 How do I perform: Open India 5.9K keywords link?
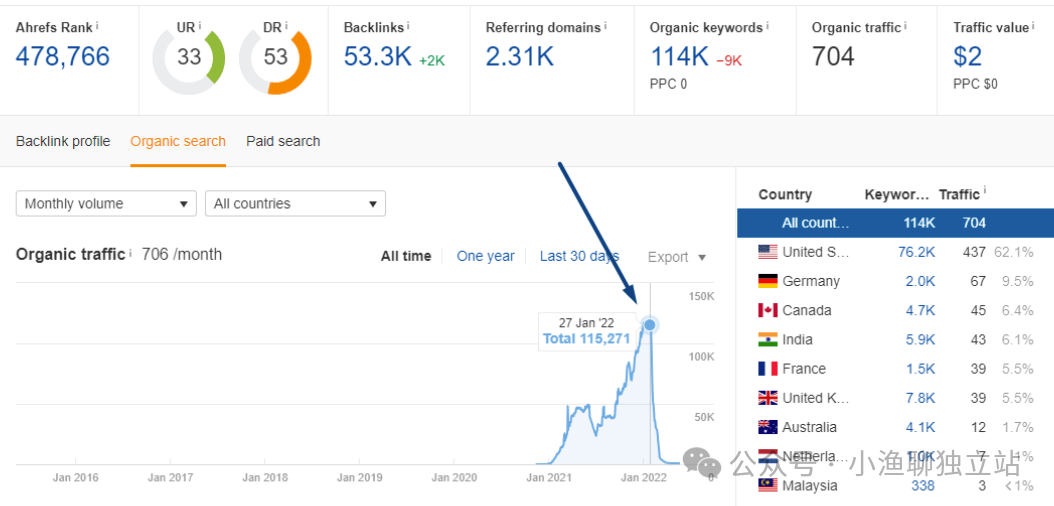(920, 339)
